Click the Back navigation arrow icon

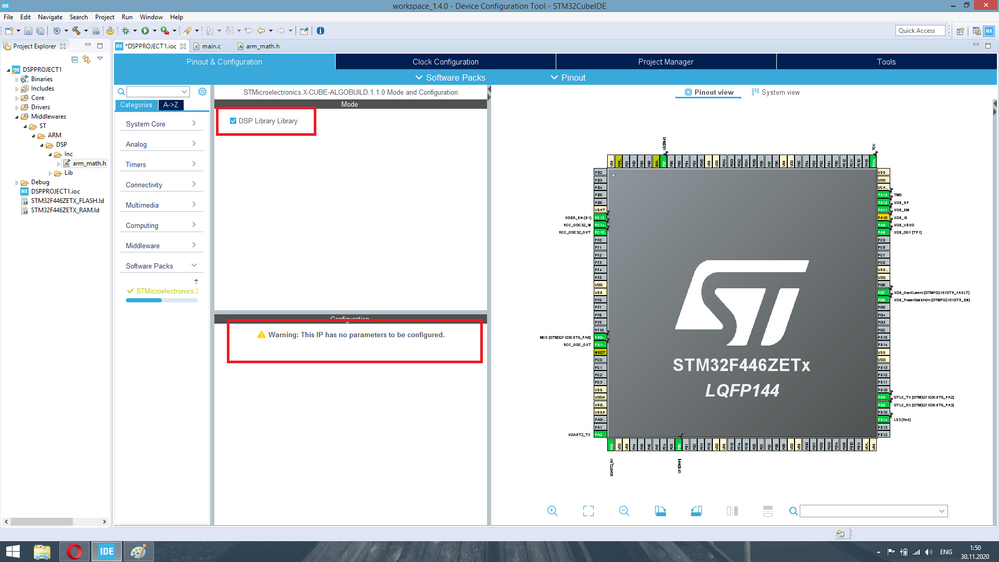pos(261,31)
